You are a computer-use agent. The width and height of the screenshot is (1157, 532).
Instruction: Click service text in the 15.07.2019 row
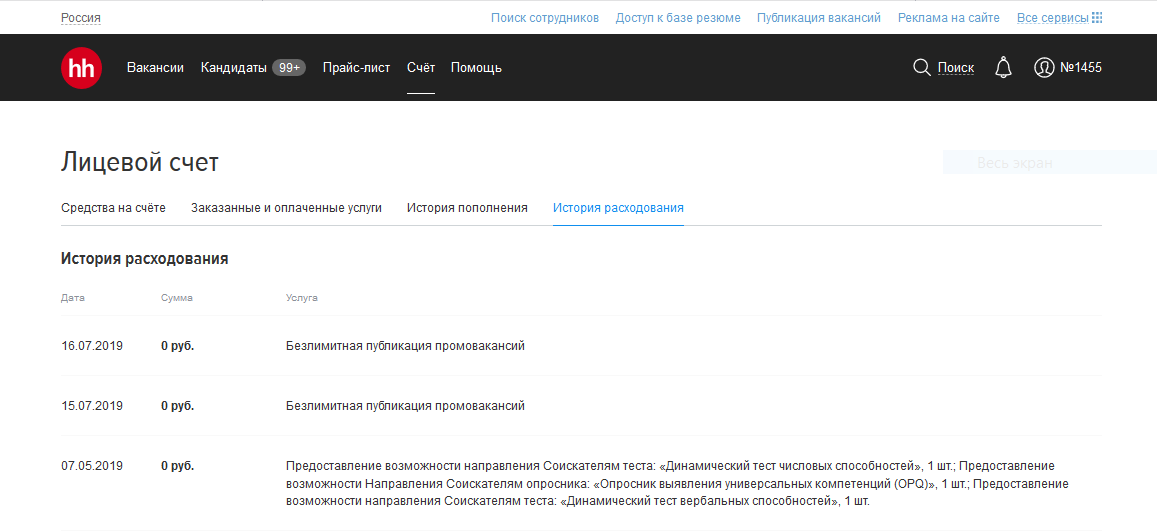click(x=405, y=405)
